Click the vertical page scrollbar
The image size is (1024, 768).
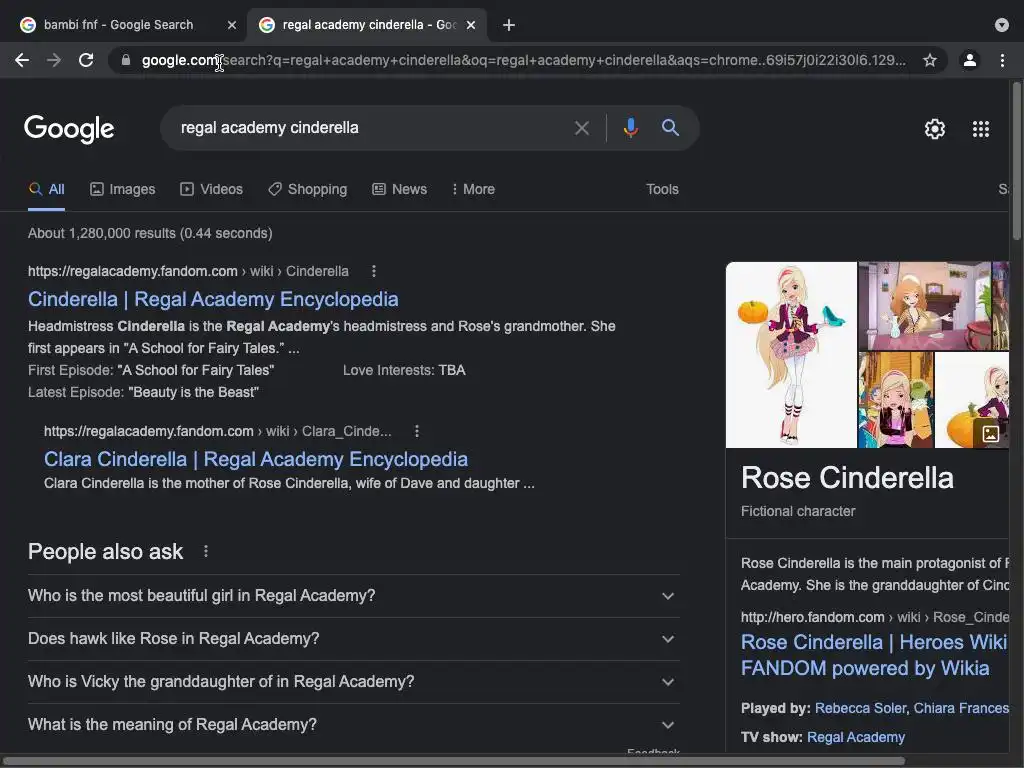[x=1017, y=160]
